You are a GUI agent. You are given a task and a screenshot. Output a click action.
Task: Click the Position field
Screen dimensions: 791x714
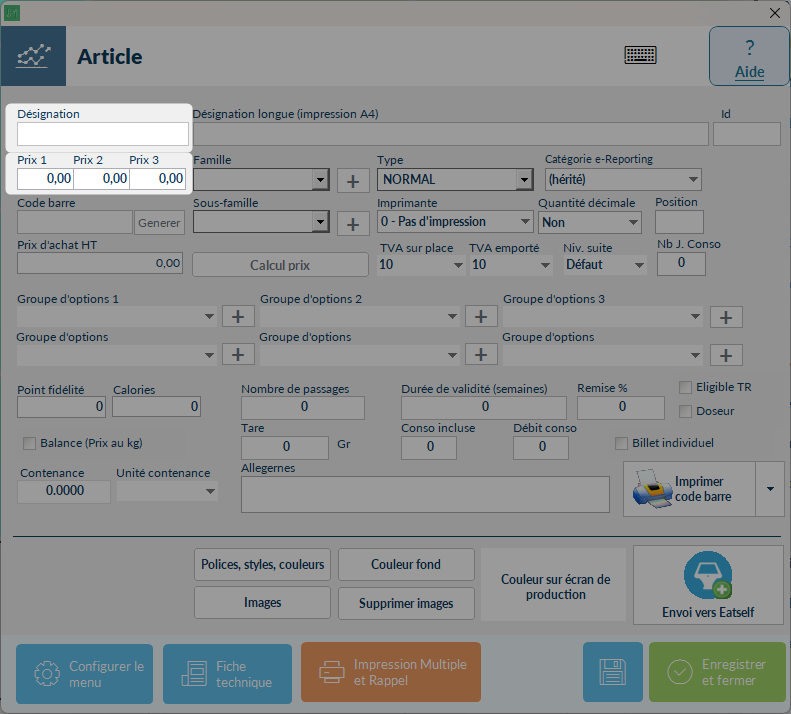(679, 222)
